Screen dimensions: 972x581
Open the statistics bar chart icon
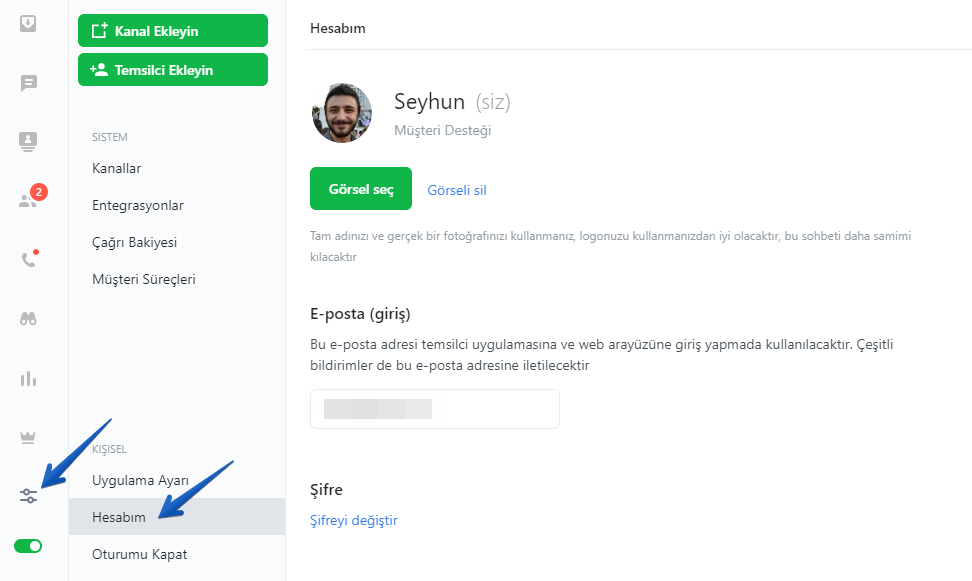[x=29, y=378]
